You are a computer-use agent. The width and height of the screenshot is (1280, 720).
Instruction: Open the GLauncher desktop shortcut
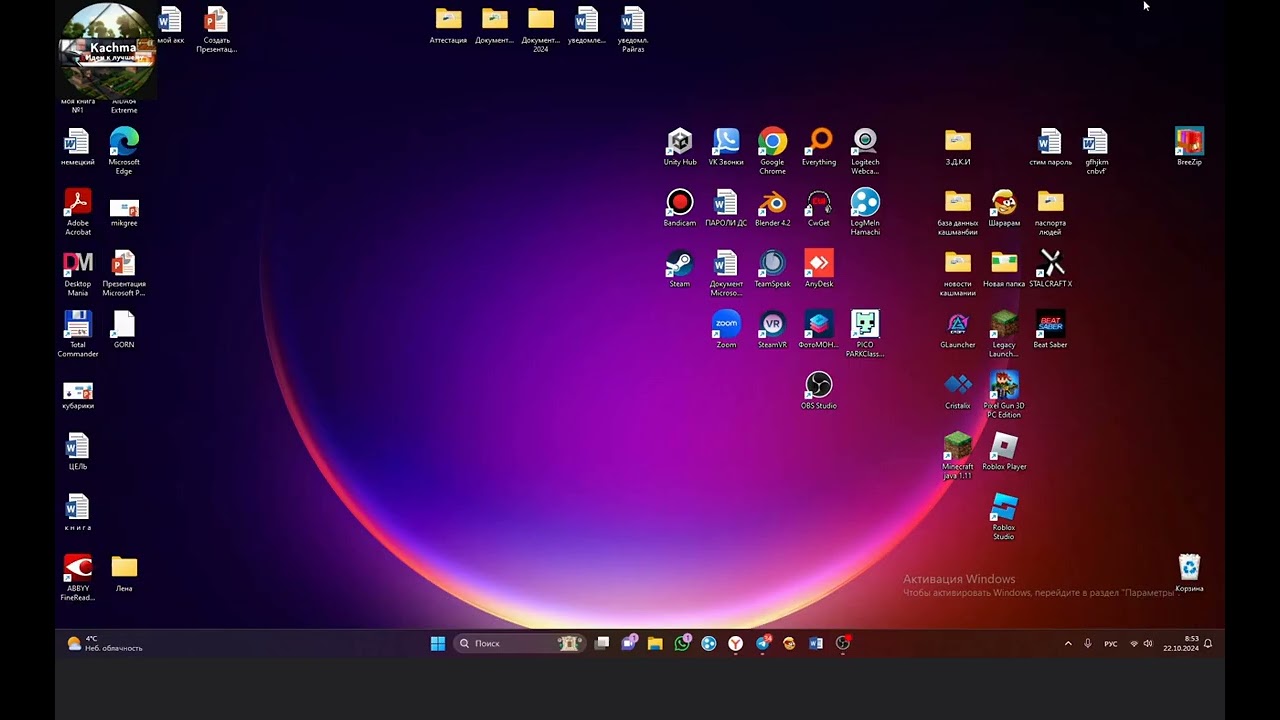point(958,330)
